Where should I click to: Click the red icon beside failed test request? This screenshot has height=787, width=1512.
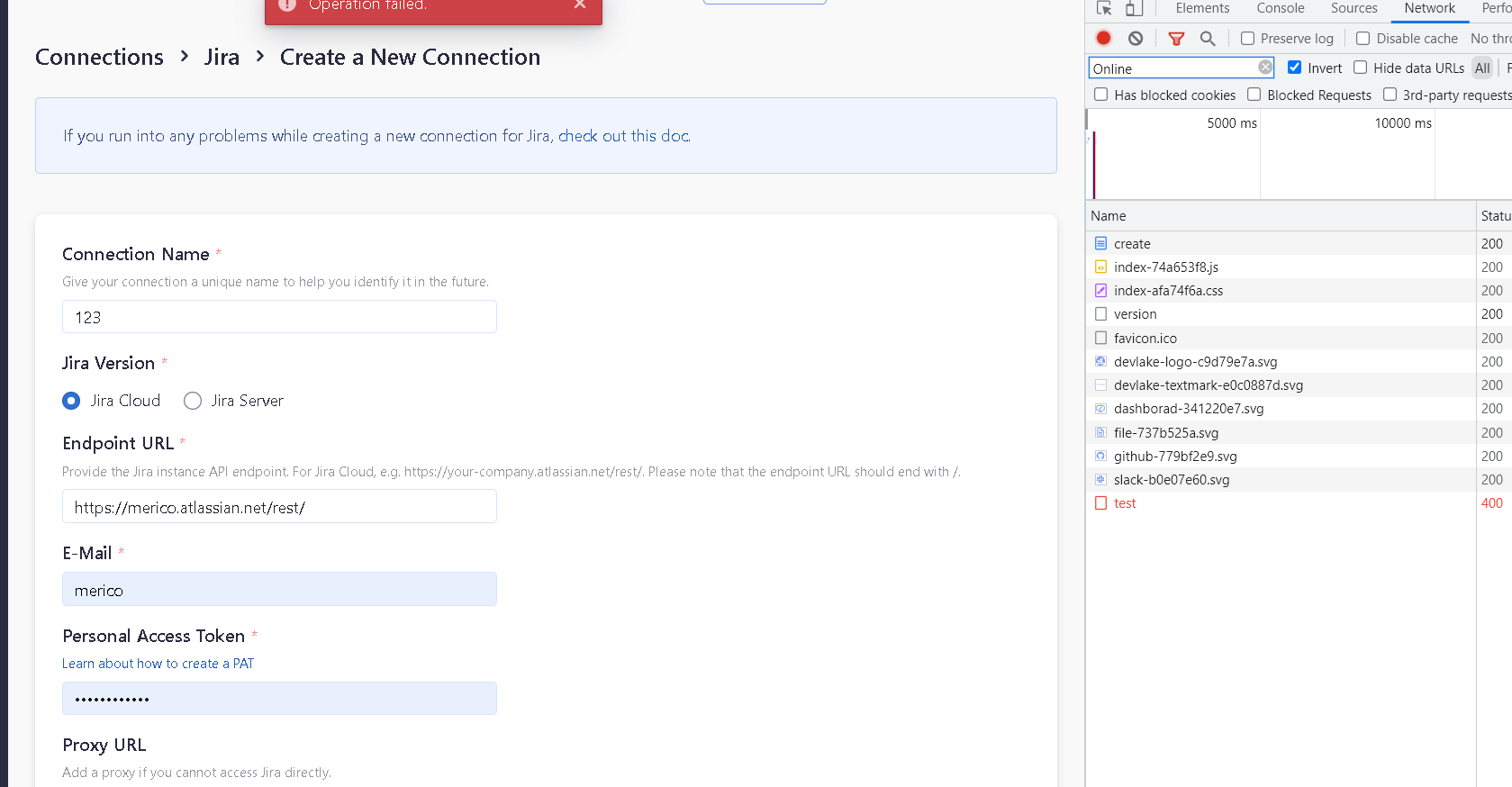tap(1100, 503)
